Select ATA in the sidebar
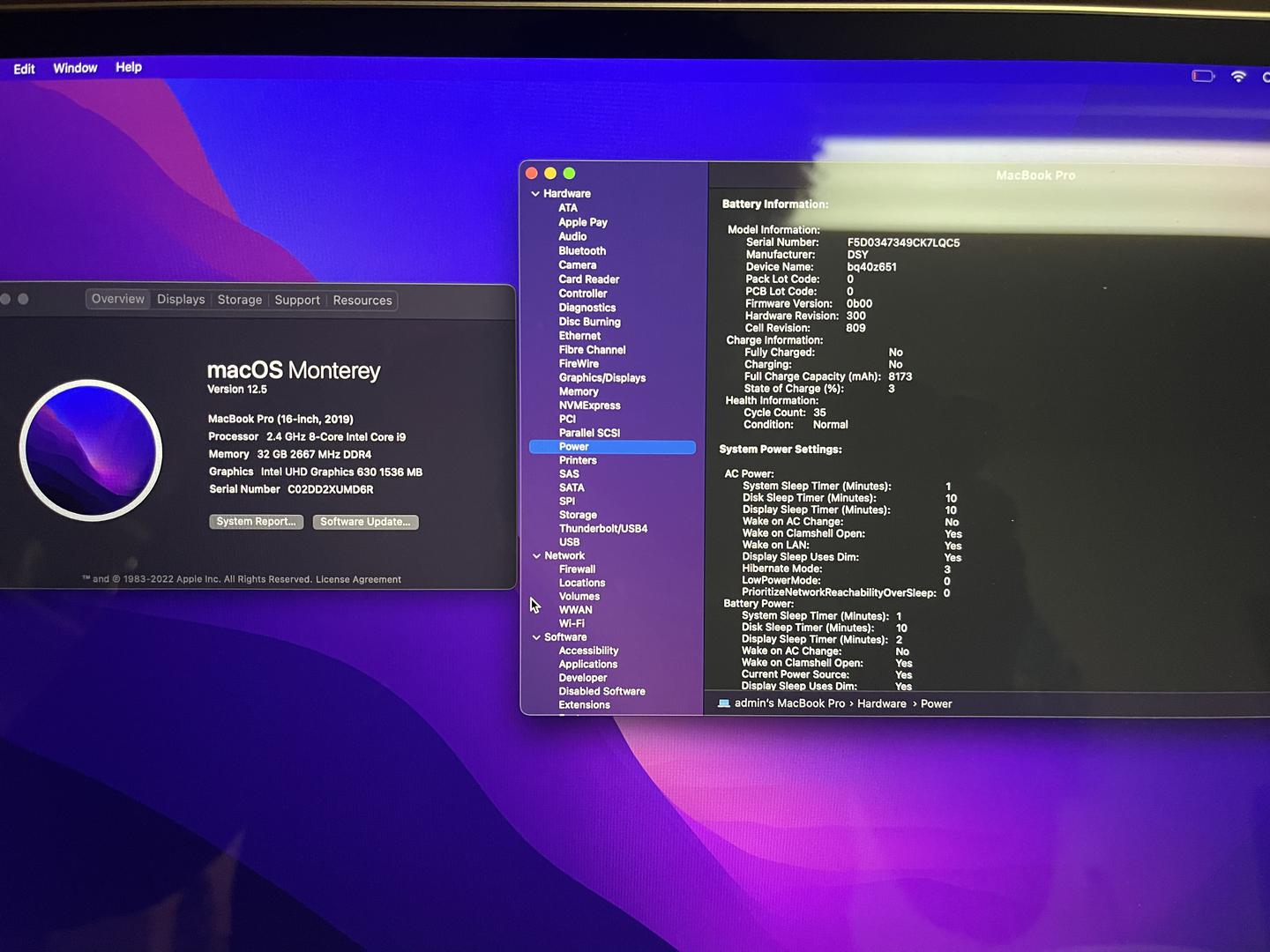Screen dimensions: 1270x952 coord(568,208)
